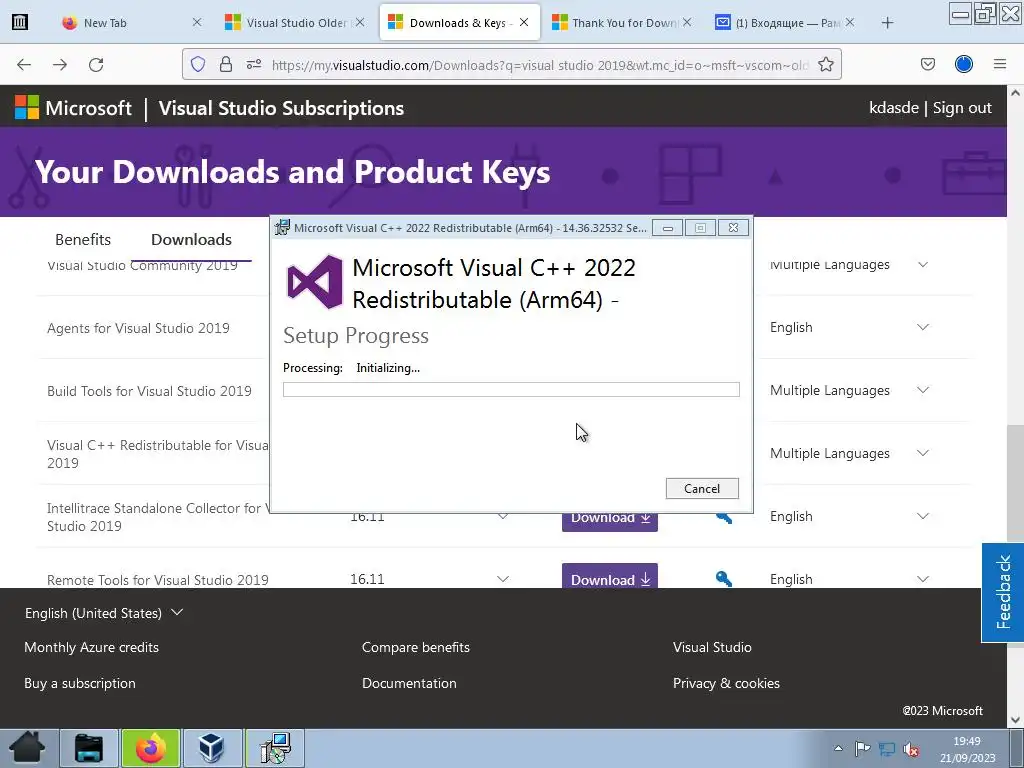This screenshot has width=1024, height=768.
Task: Switch to Thank You for Download tab
Action: (x=620, y=23)
